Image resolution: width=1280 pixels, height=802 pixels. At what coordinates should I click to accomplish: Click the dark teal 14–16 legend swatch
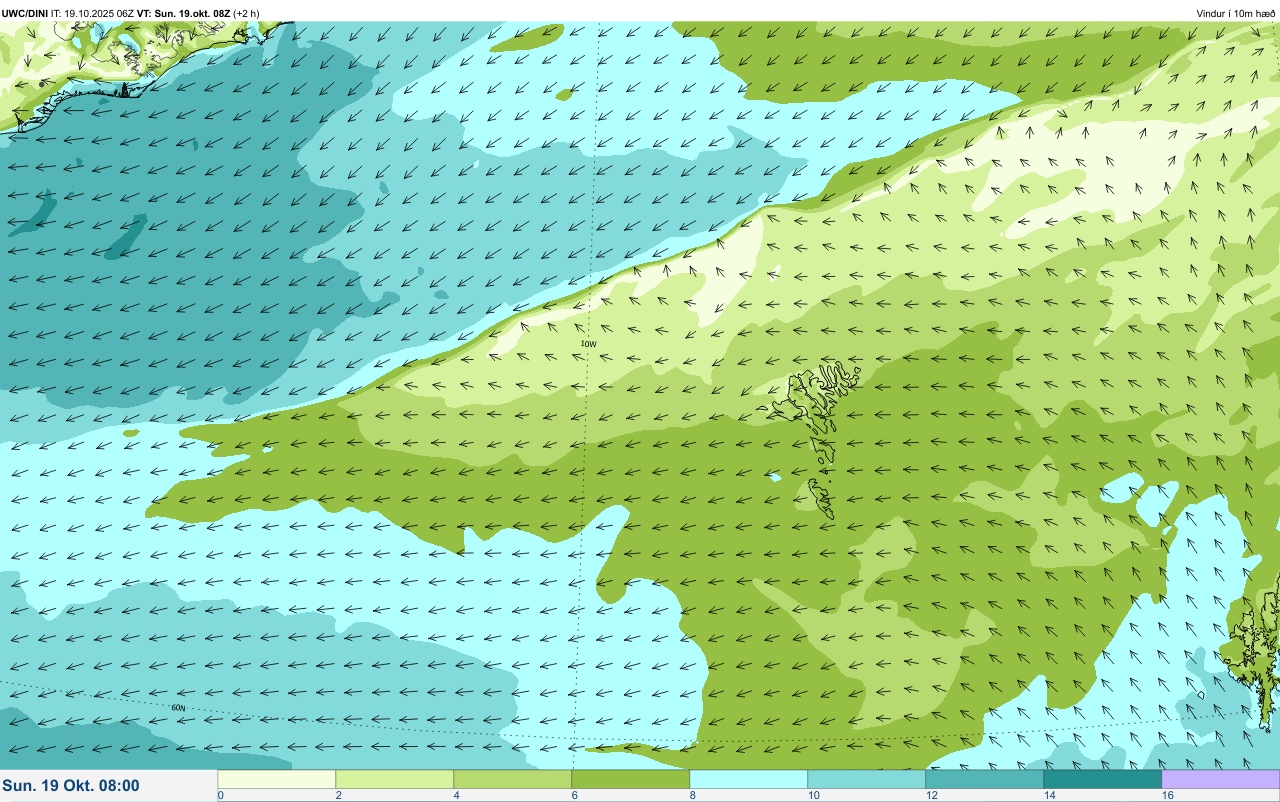point(1102,779)
